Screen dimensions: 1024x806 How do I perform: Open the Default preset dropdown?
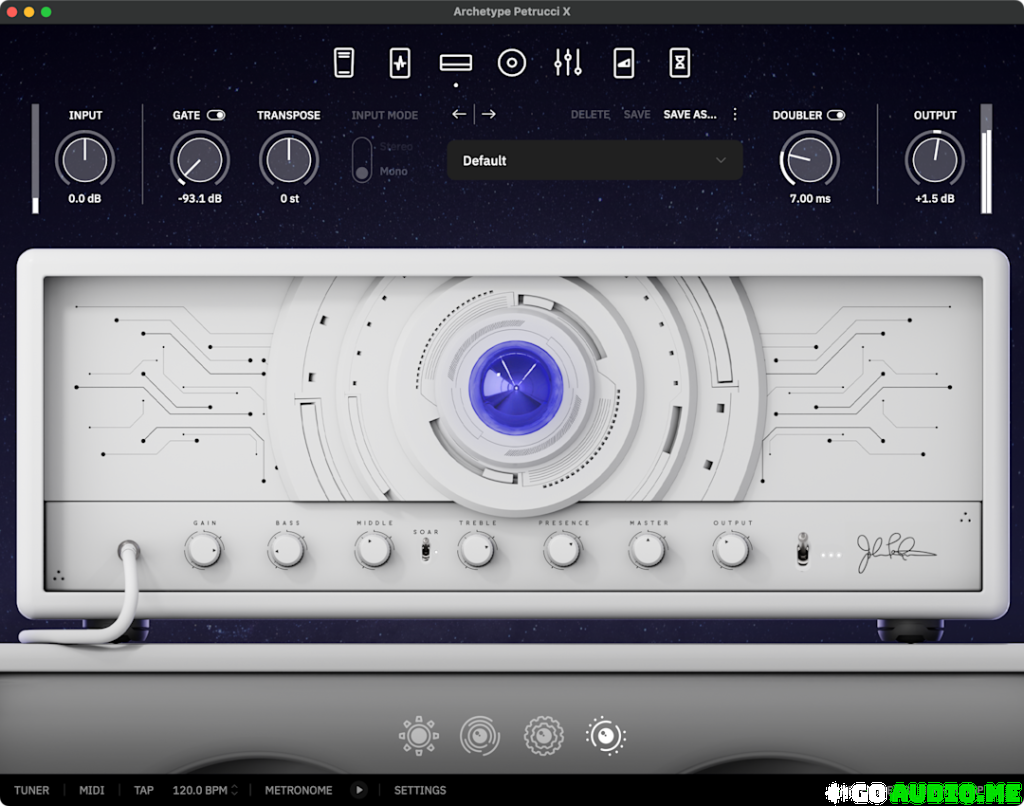coord(594,160)
